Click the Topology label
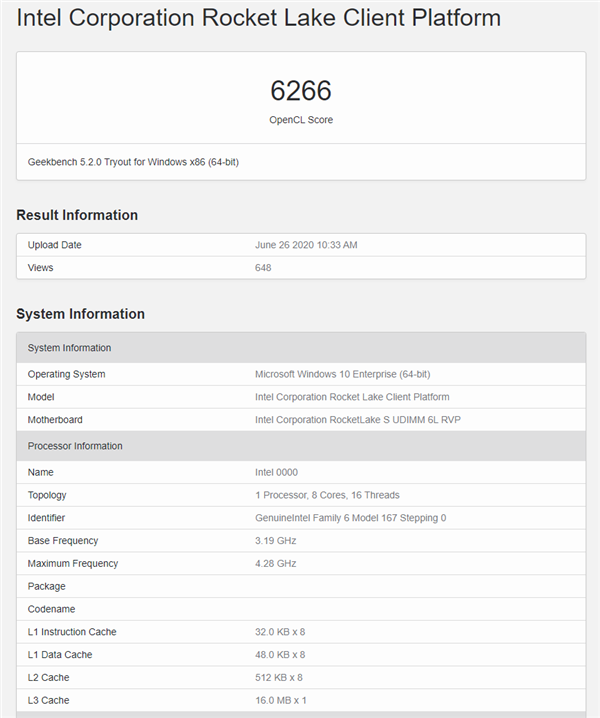The width and height of the screenshot is (600, 718). 47,495
